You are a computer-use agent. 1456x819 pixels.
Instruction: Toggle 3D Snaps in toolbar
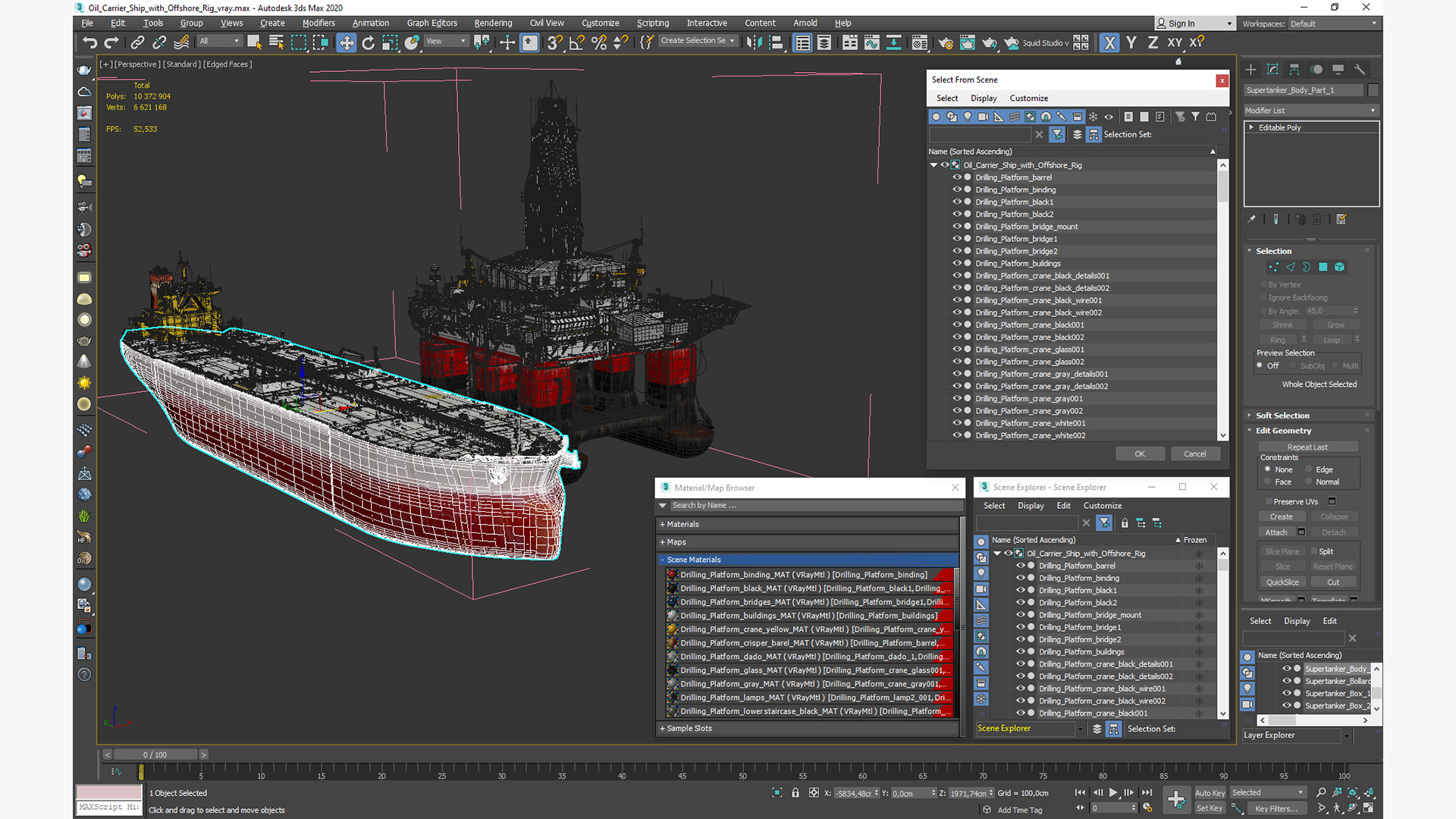click(555, 42)
